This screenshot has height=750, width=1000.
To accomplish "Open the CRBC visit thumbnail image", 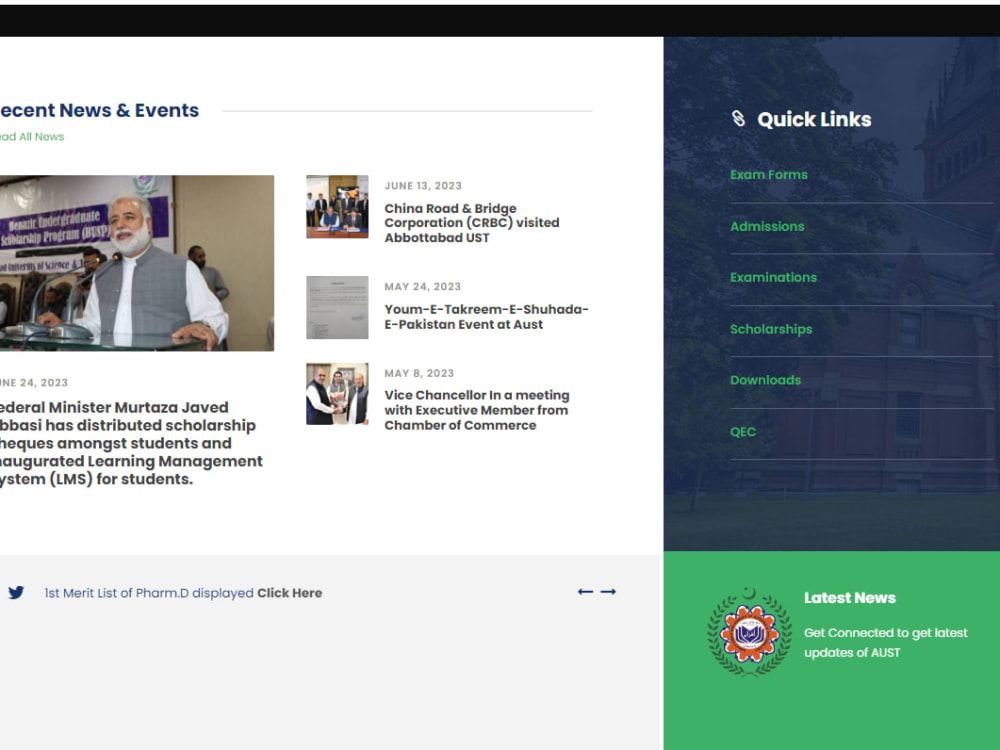I will [337, 207].
